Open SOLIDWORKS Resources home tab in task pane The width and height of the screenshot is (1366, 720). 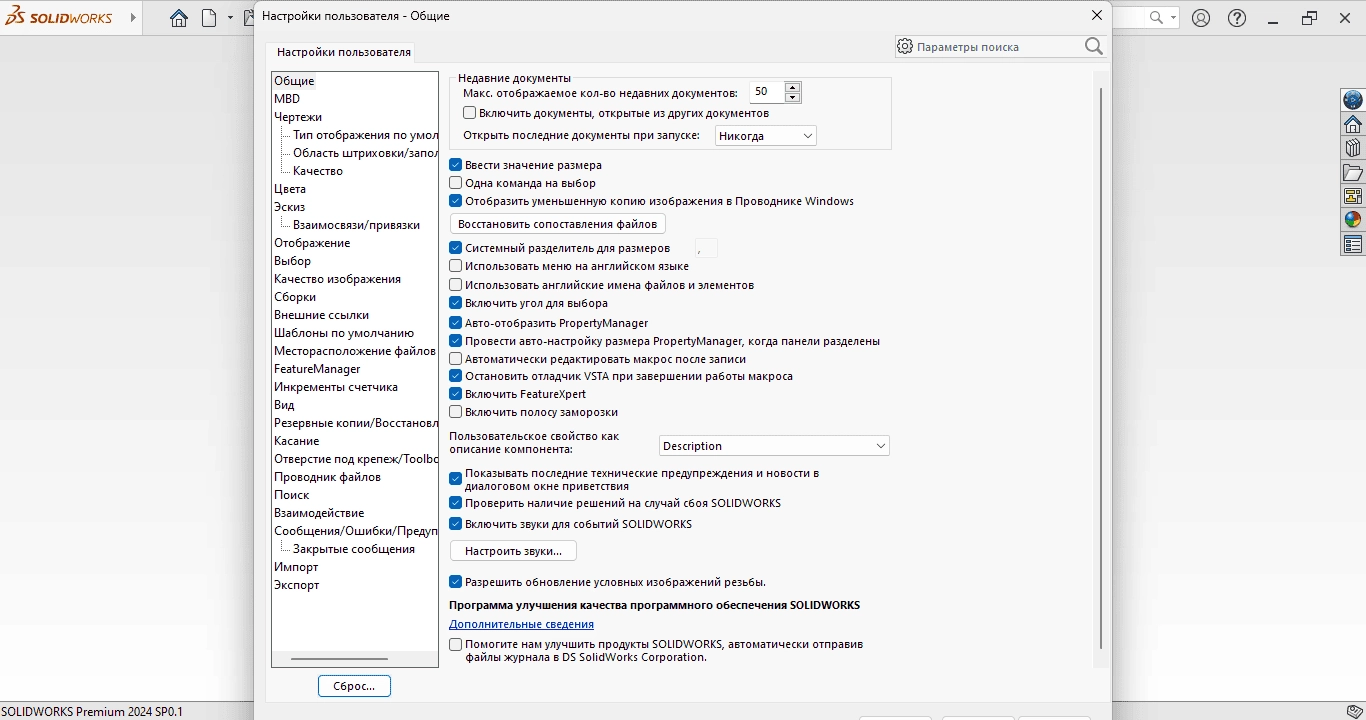1353,124
